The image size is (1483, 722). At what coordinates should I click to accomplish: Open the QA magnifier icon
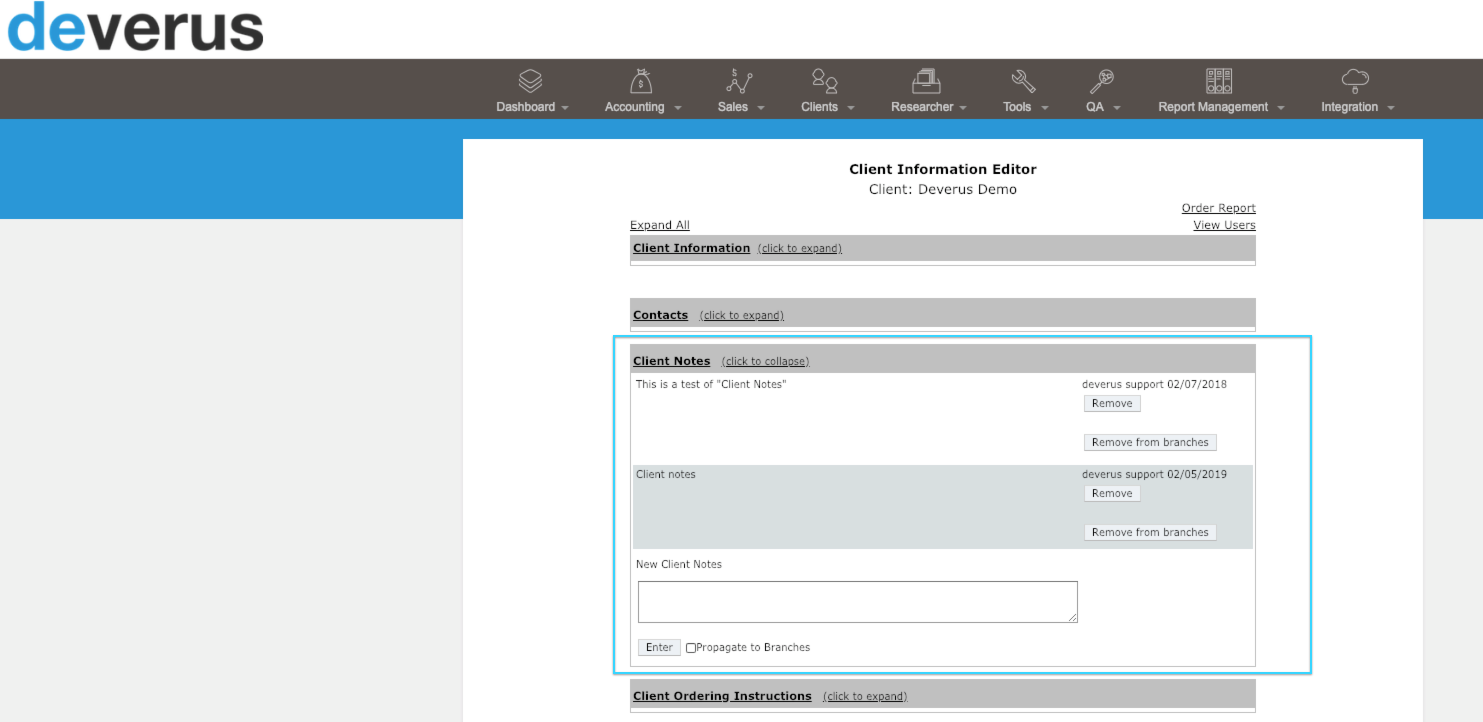pos(1102,81)
